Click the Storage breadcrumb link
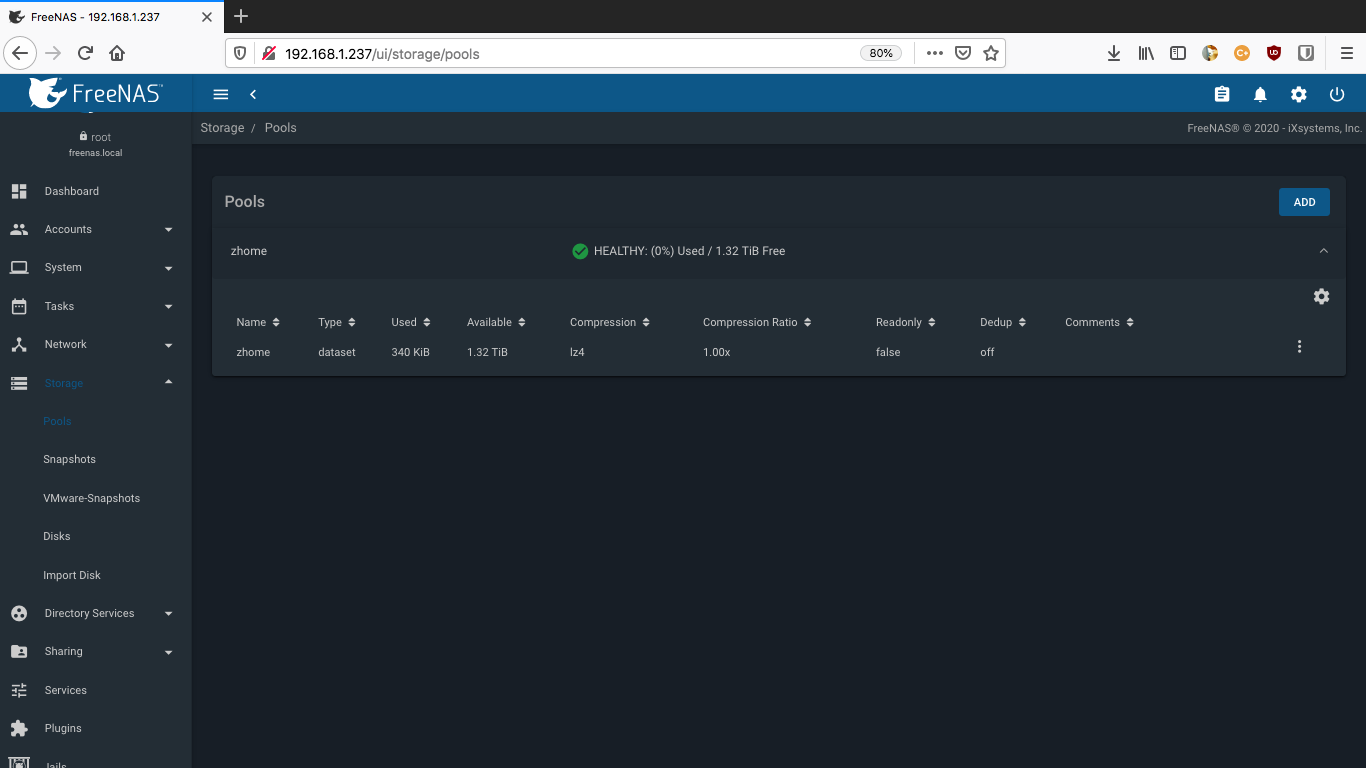Viewport: 1366px width, 768px height. [x=222, y=128]
